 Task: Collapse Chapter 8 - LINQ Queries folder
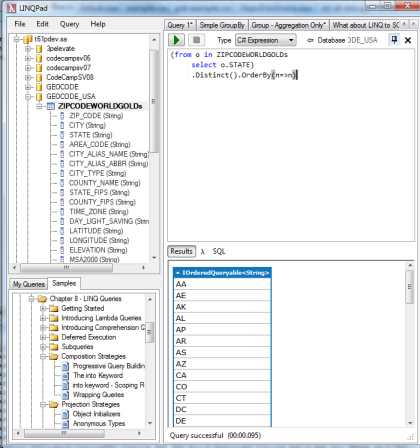tap(32, 299)
